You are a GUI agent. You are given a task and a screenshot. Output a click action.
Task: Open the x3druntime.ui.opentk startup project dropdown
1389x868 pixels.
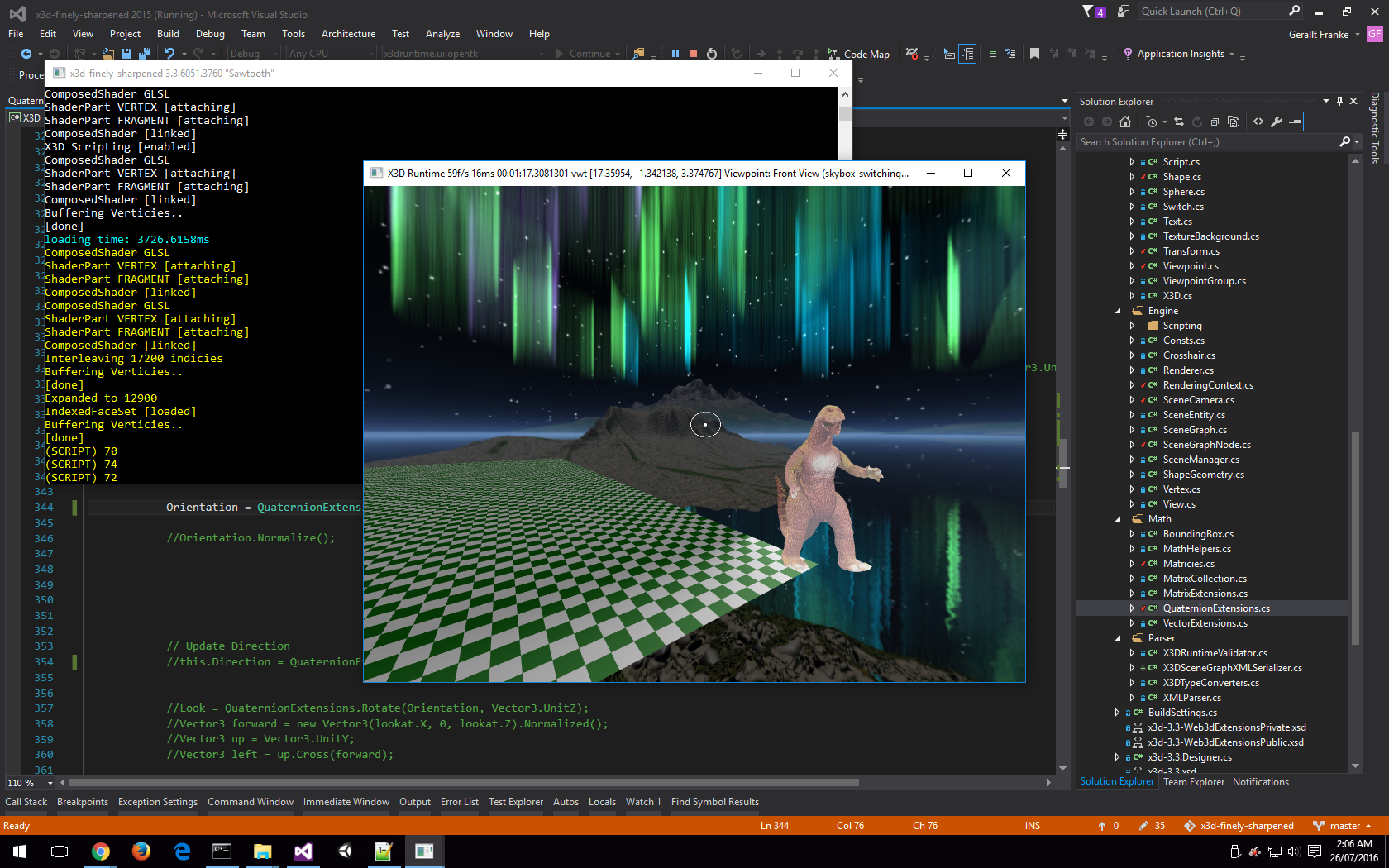click(464, 54)
